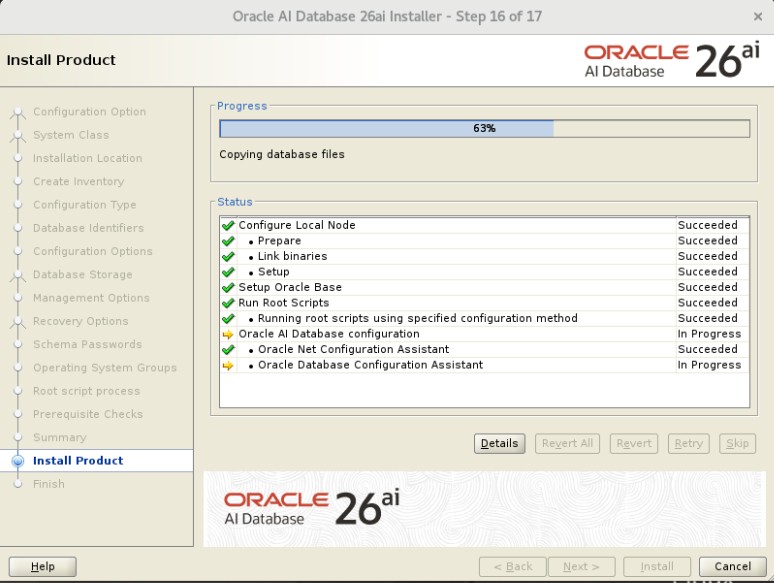Click green checkmark beside Run Root Scripts

228,303
